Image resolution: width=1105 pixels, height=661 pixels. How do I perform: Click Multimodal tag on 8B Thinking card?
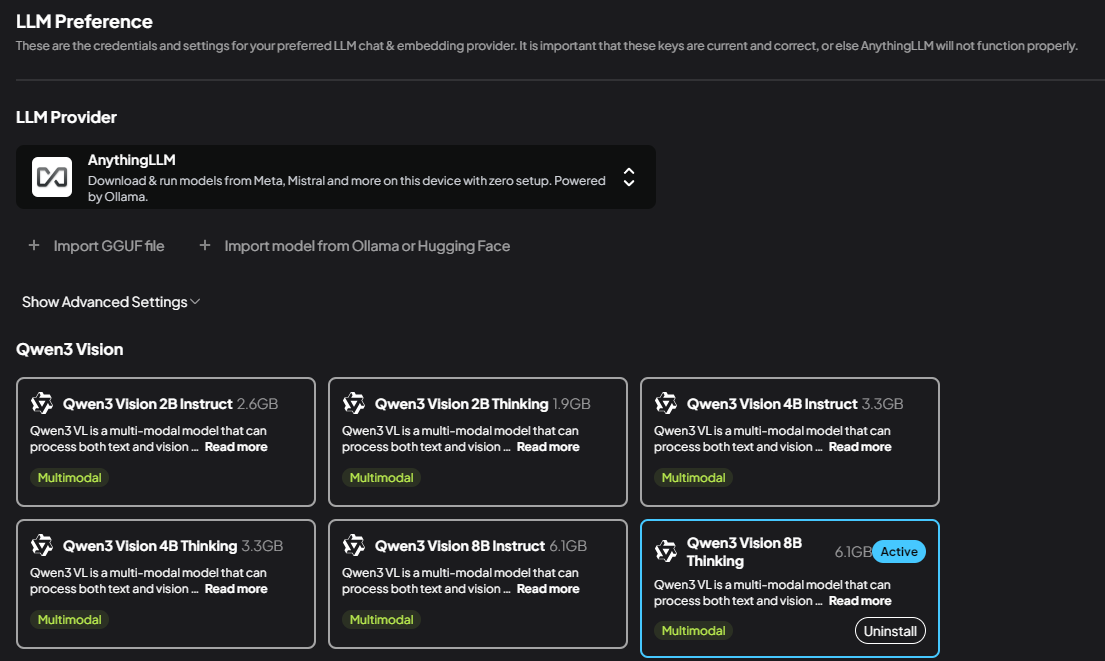(693, 631)
